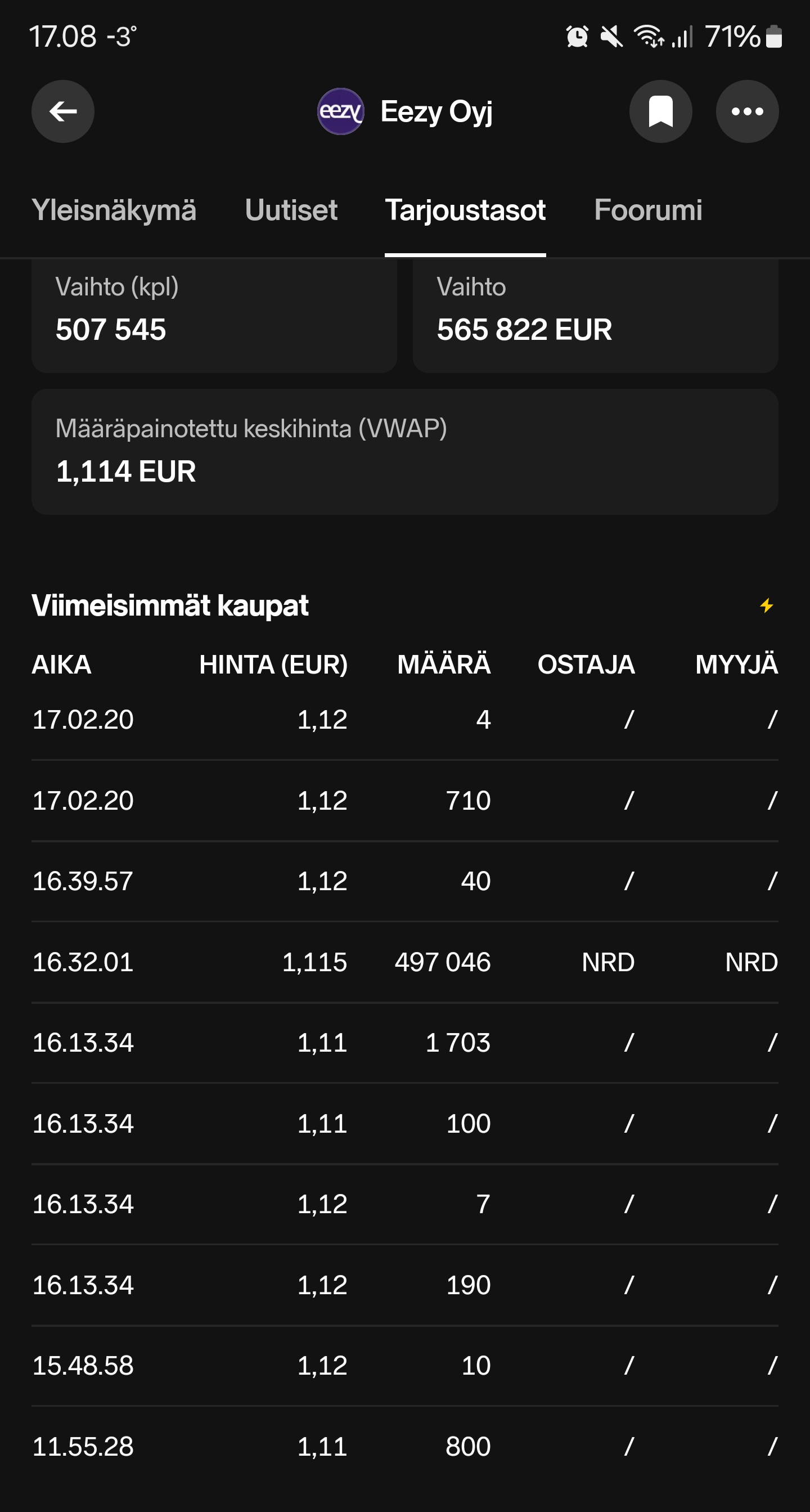Tap the NRD buyer in OSTAJA column
The width and height of the screenshot is (810, 1512).
pos(608,962)
